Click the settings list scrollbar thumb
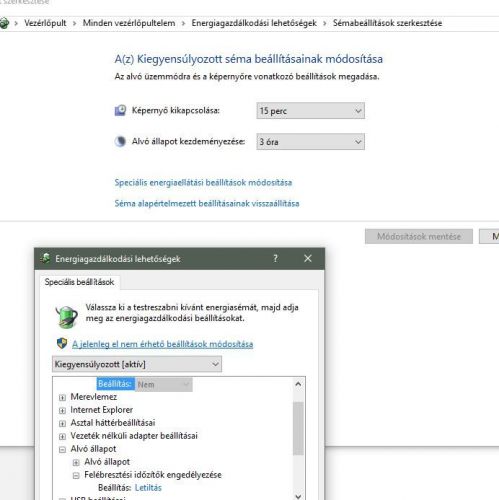The image size is (499, 500). [x=298, y=428]
